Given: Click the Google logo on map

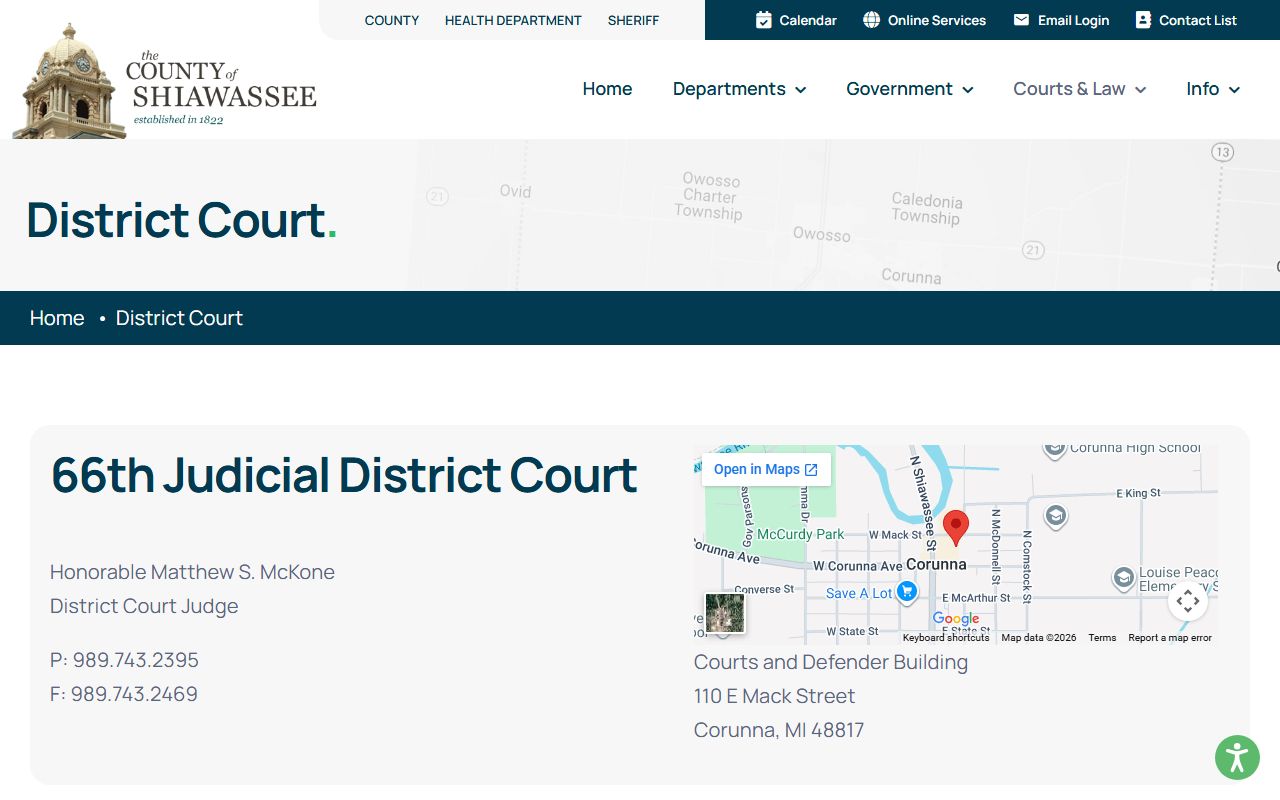Looking at the screenshot, I should click(956, 619).
